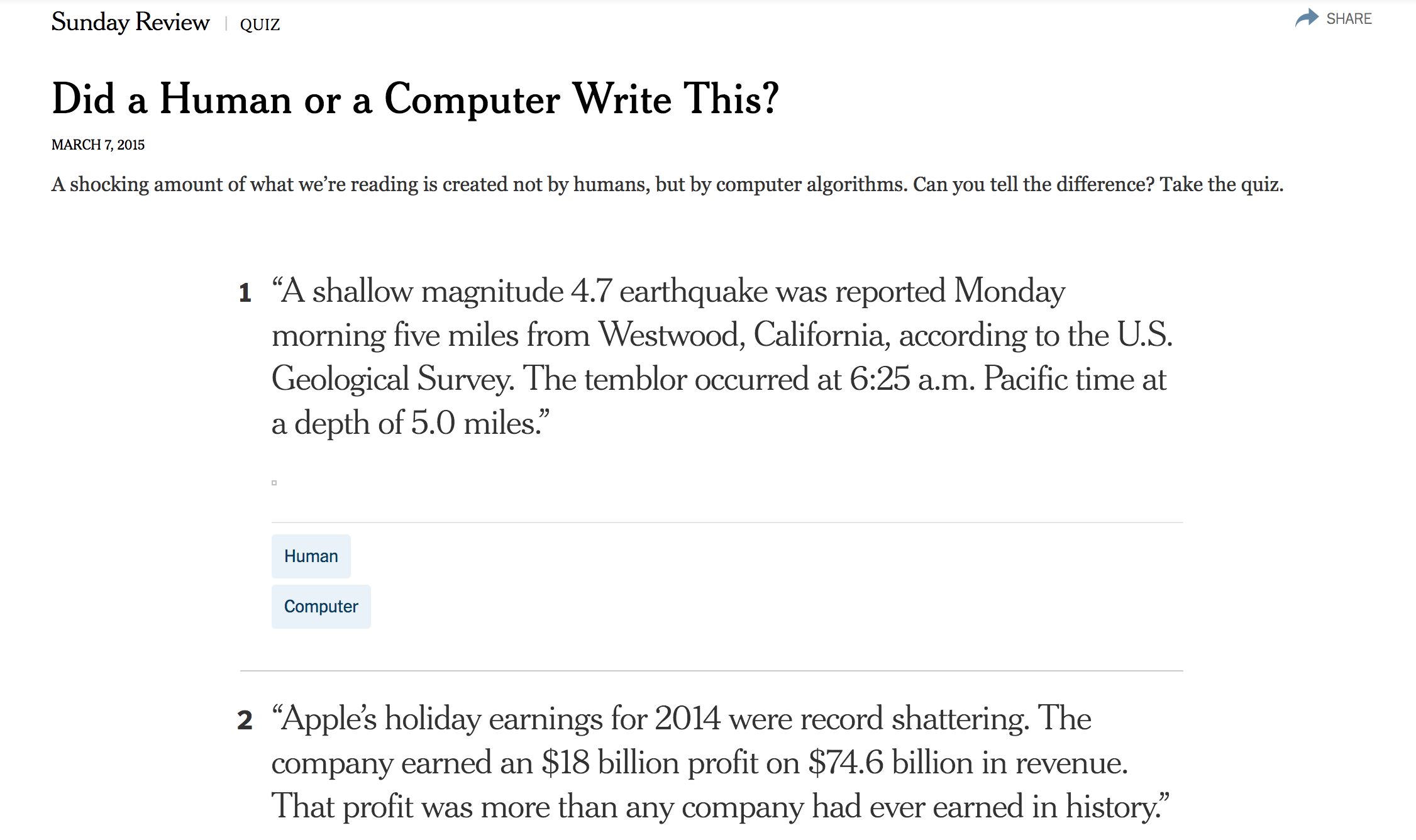Open the Sunday Review section link
Viewport: 1416px width, 840px height.
130,22
